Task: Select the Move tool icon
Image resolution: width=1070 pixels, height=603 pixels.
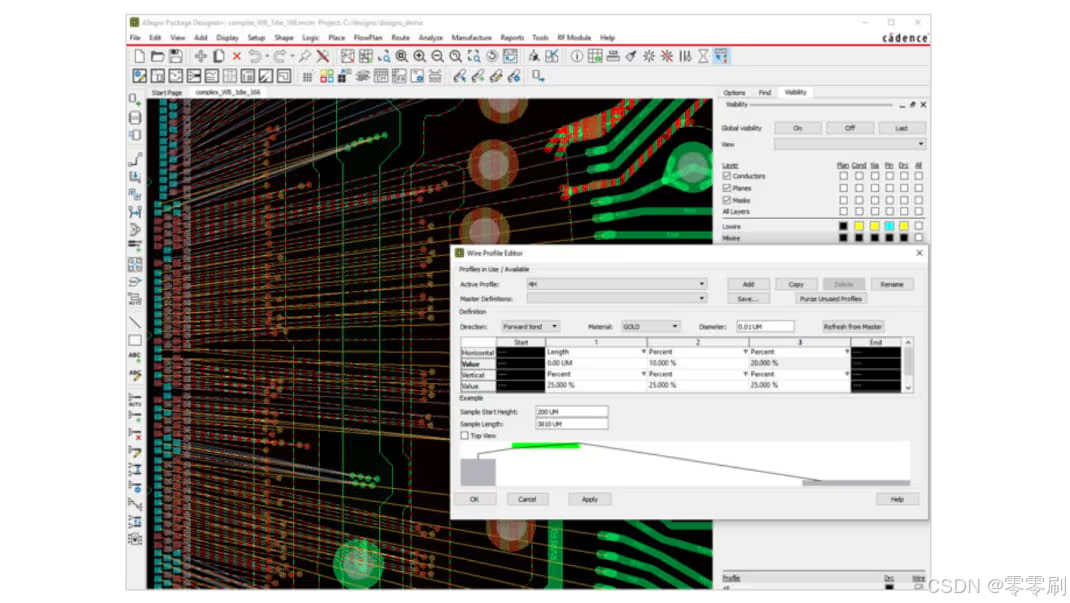Action: pyautogui.click(x=201, y=56)
